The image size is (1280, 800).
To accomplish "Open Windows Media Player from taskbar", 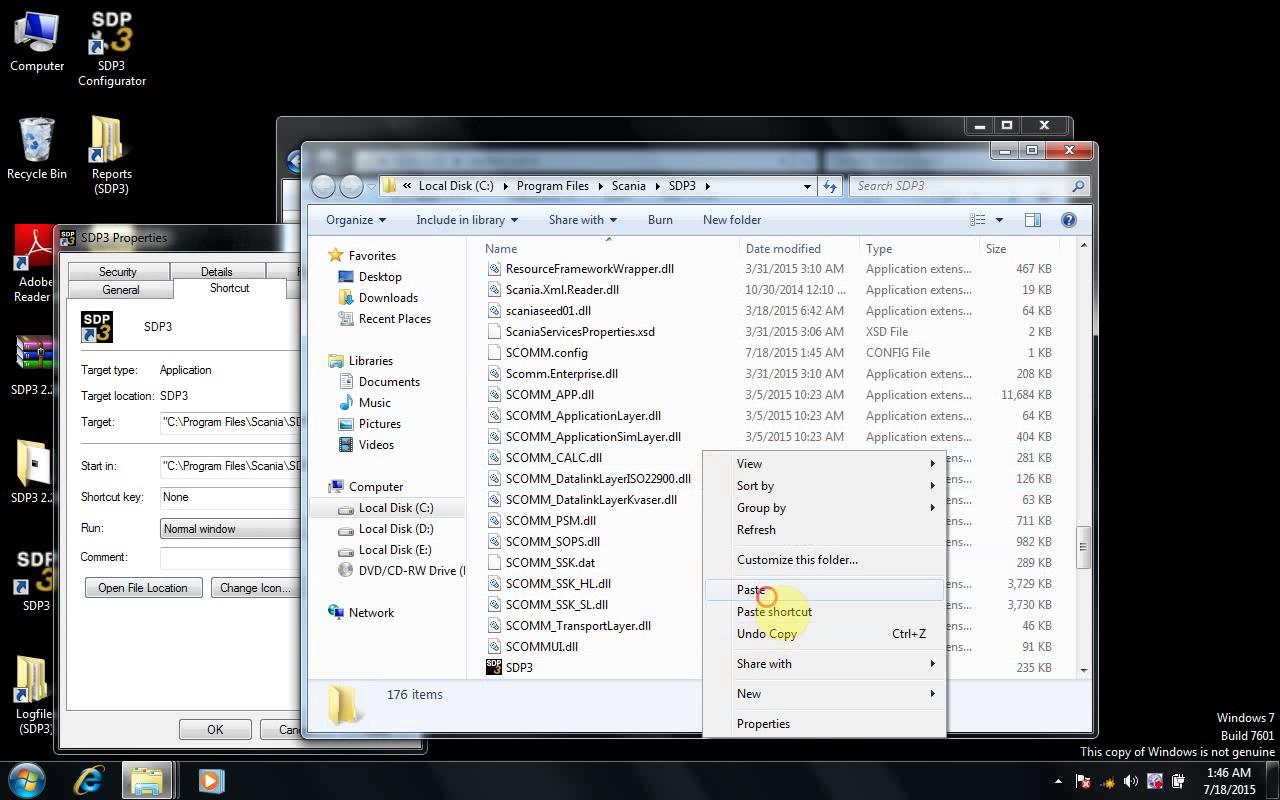I will (210, 779).
